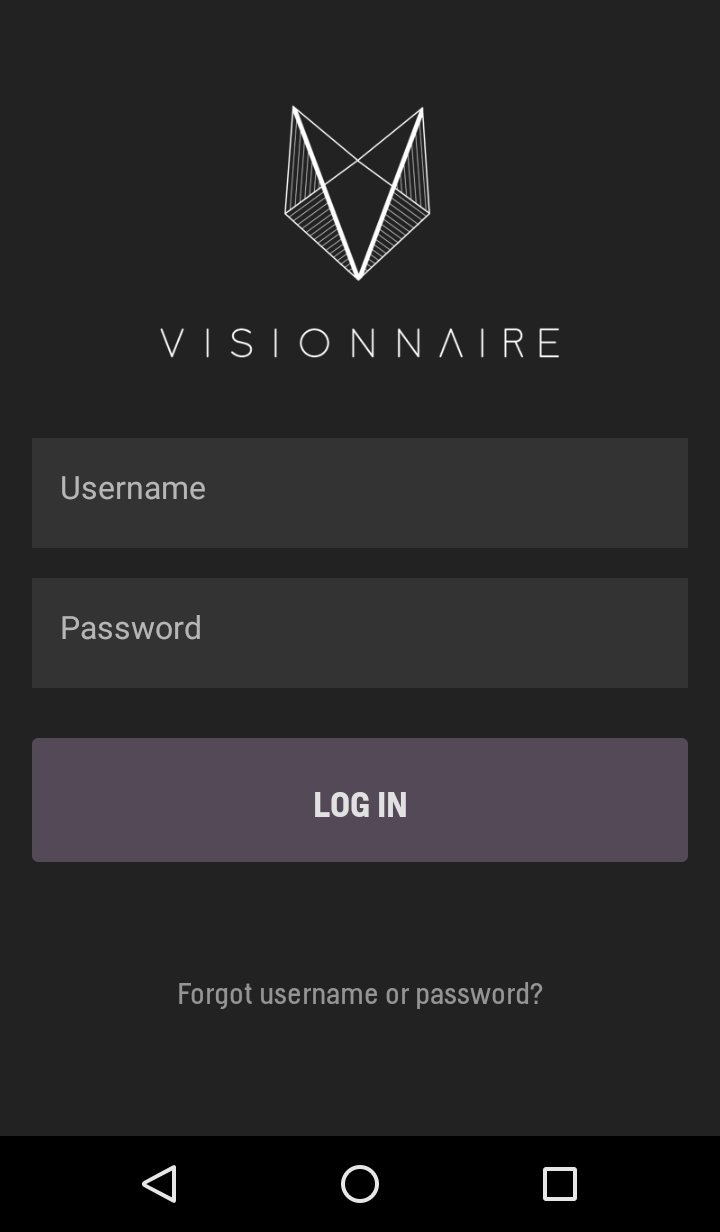720x1232 pixels.
Task: Select the geometric fox emblem above VISIONNAIRE
Action: click(360, 192)
